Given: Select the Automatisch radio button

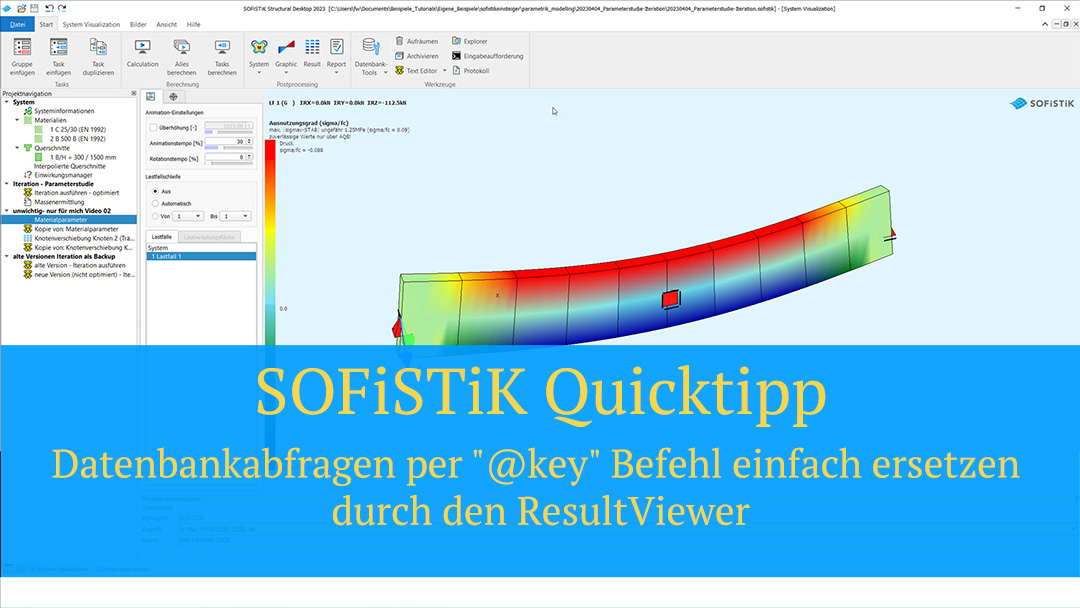Looking at the screenshot, I should (x=154, y=203).
